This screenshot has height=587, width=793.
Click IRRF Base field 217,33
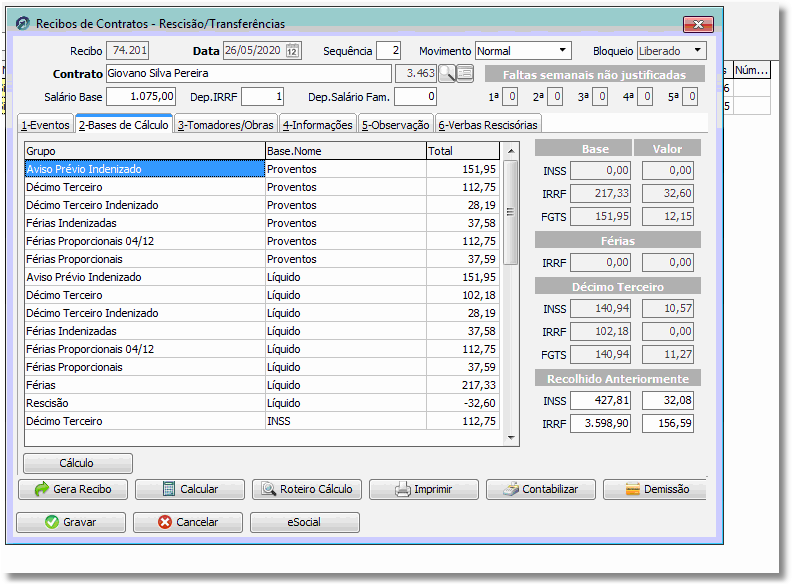coord(600,194)
